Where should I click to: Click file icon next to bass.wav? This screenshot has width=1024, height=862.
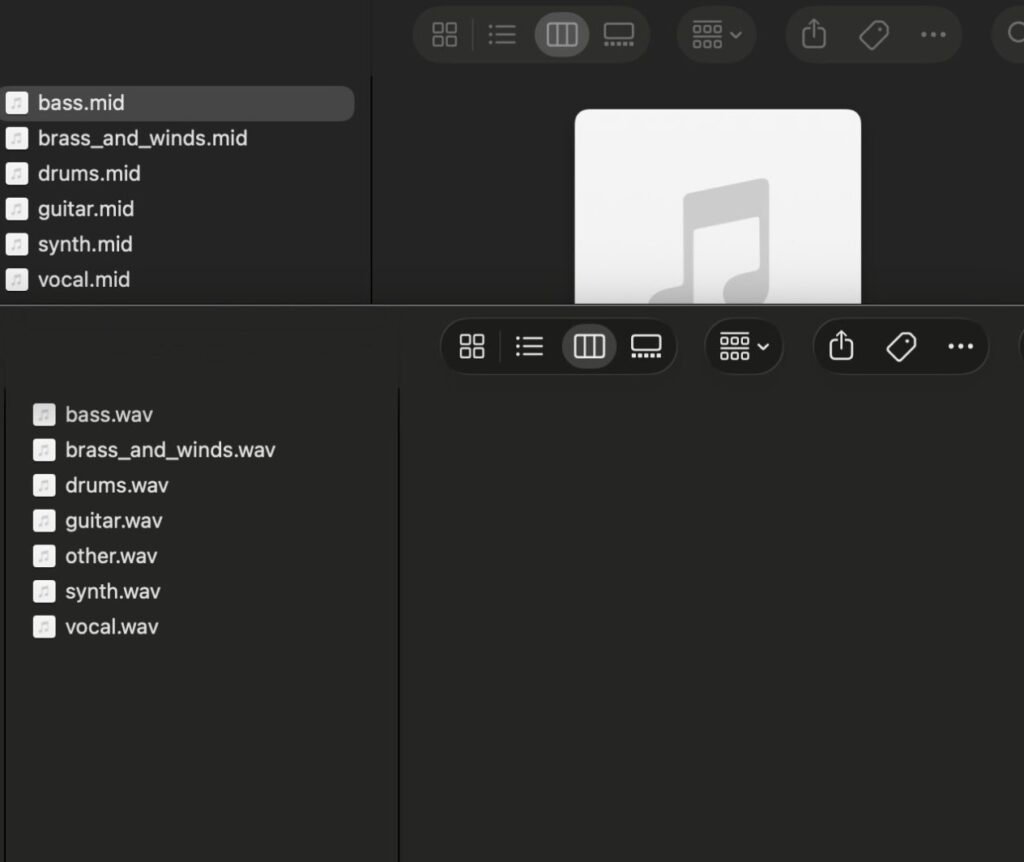pyautogui.click(x=44, y=415)
